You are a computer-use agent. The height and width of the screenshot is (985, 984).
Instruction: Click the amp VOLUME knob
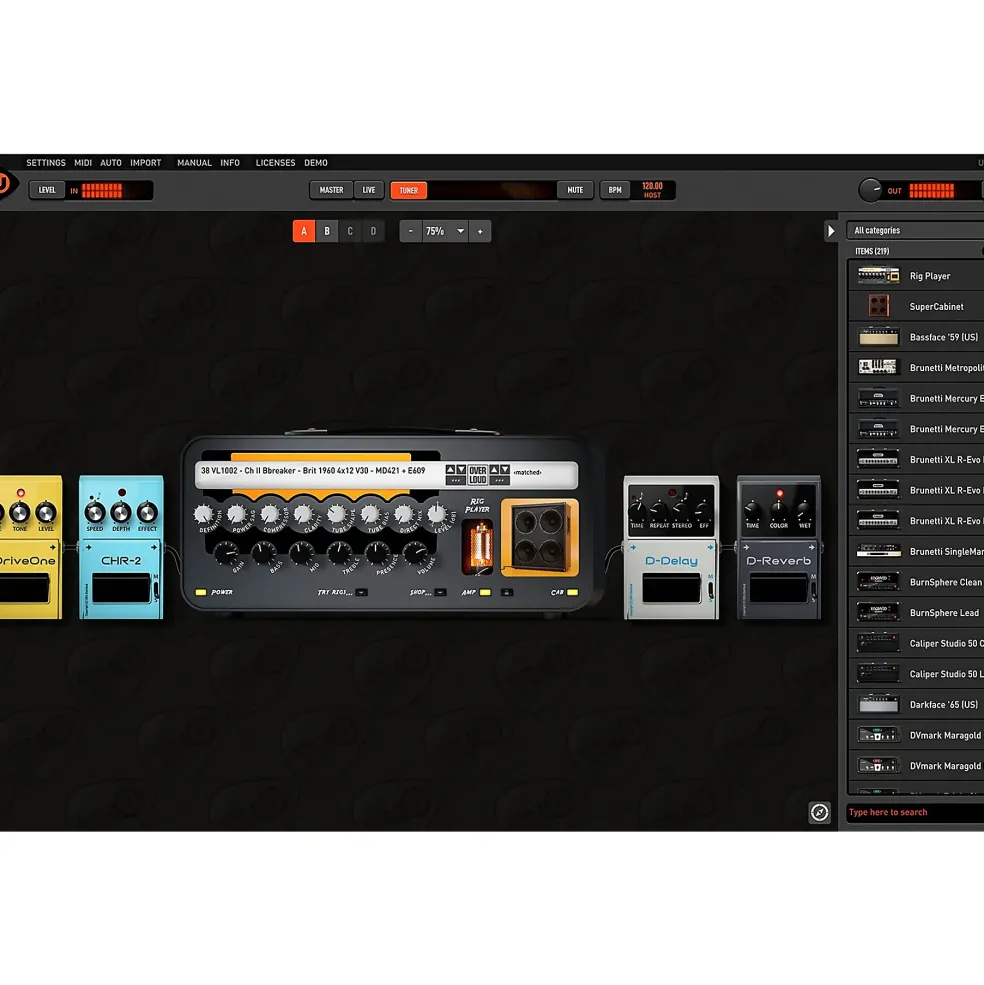pos(414,553)
